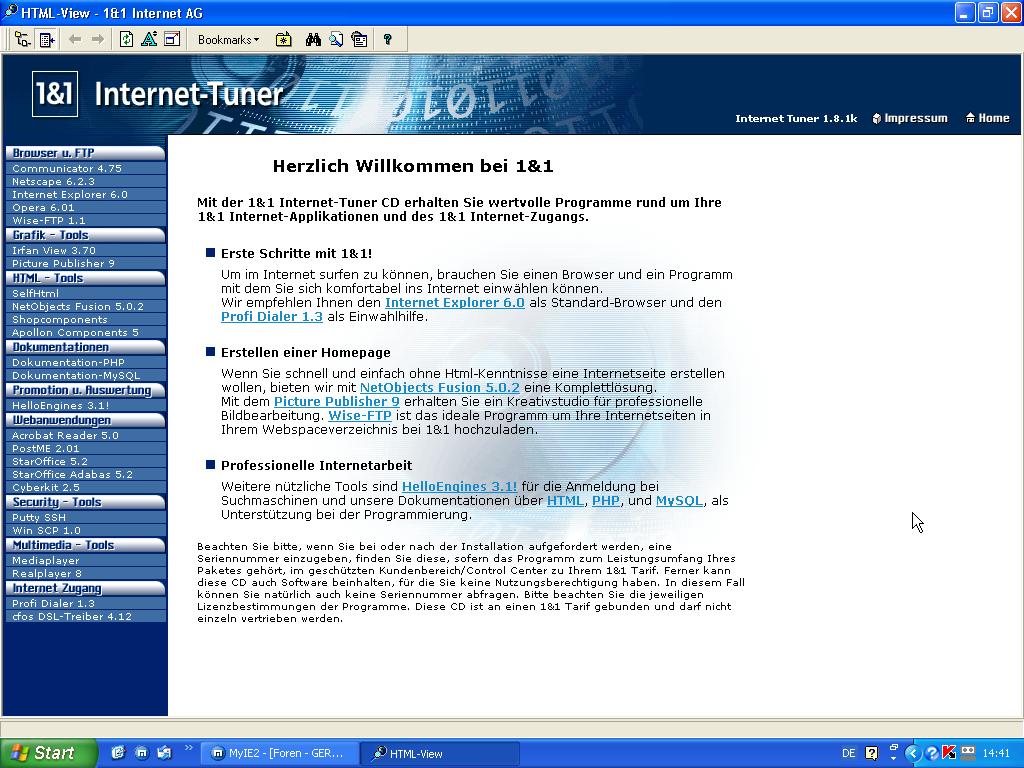
Task: Open SelfHtml in sidebar
Action: (x=85, y=294)
